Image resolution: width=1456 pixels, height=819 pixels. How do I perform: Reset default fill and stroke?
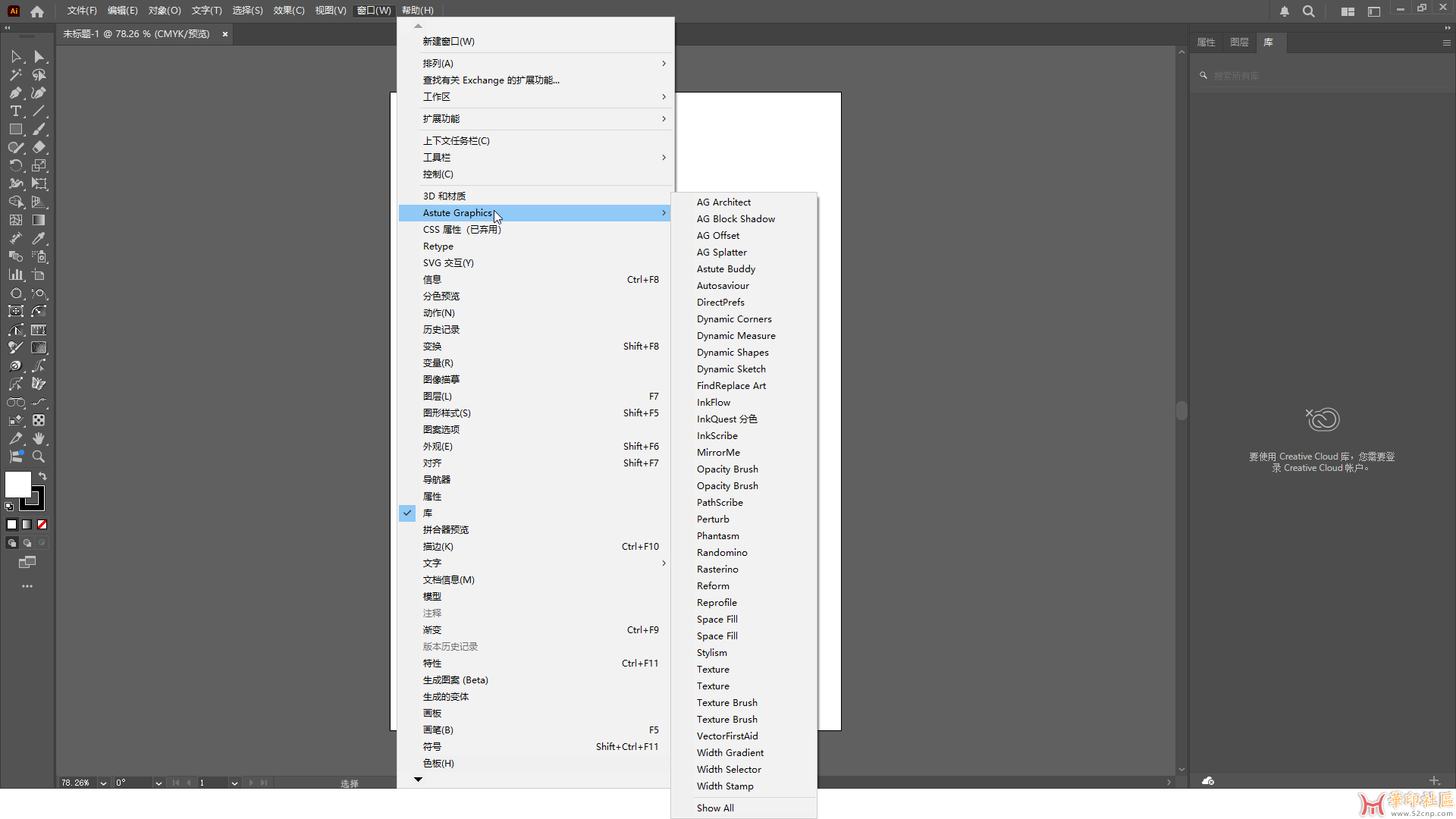click(x=9, y=506)
